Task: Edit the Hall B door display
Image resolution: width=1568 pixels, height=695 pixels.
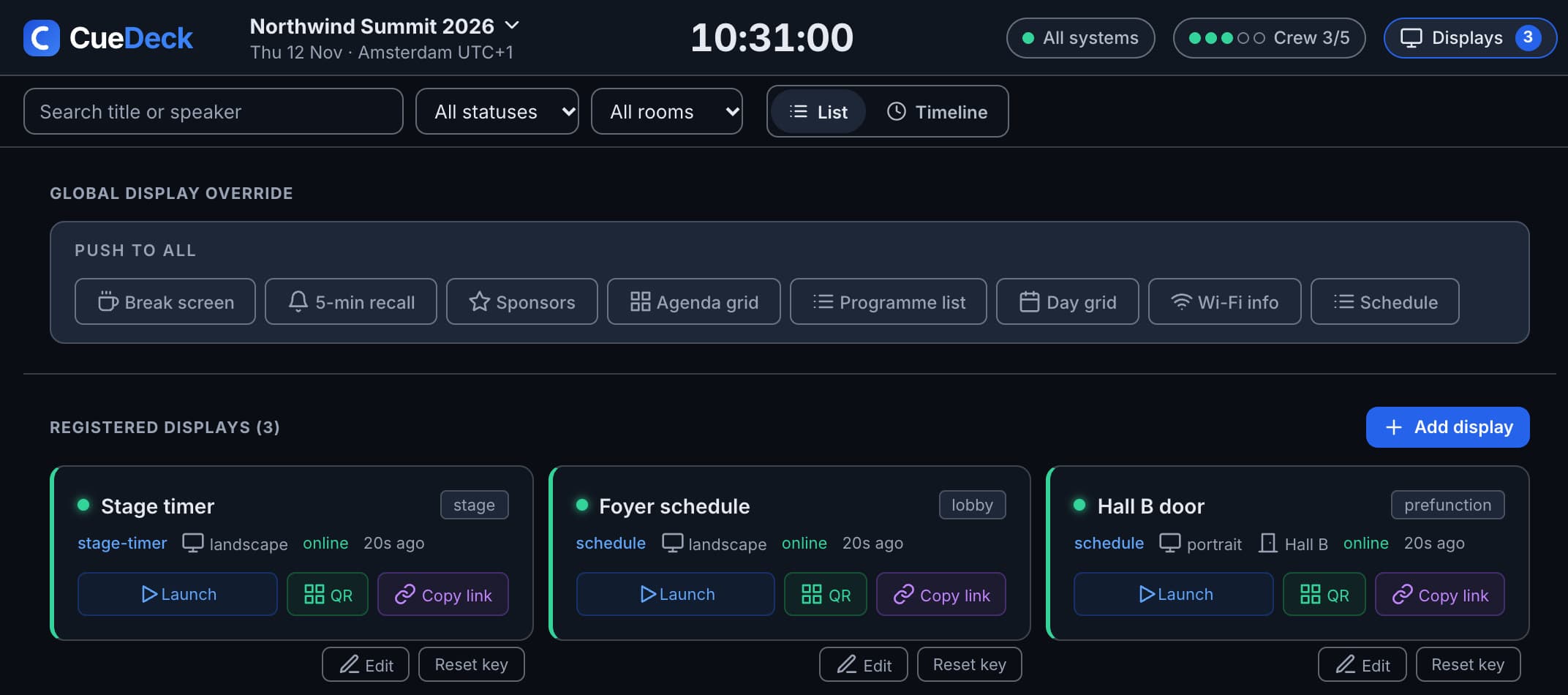Action: [1362, 664]
